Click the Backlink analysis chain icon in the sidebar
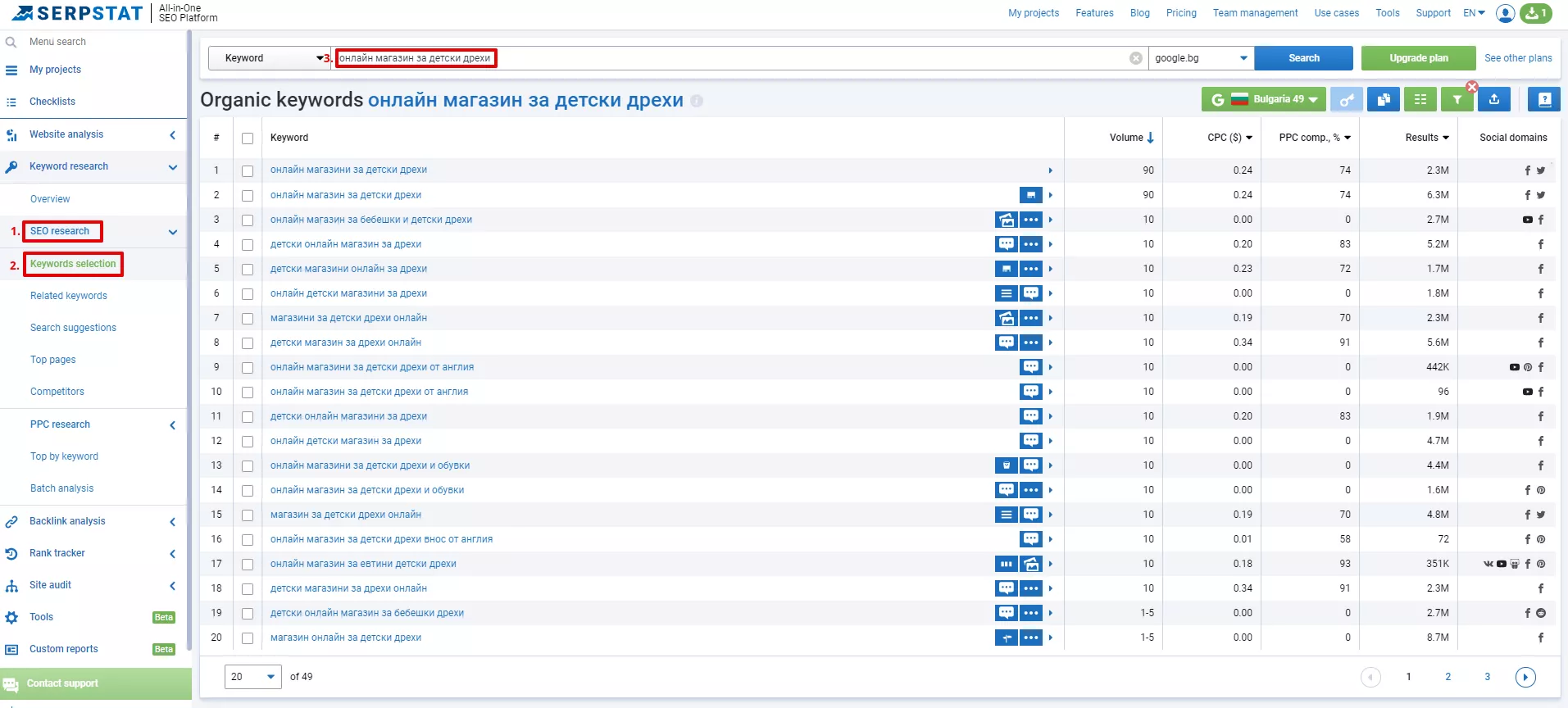Screen dimensions: 1568x708 click(11, 521)
